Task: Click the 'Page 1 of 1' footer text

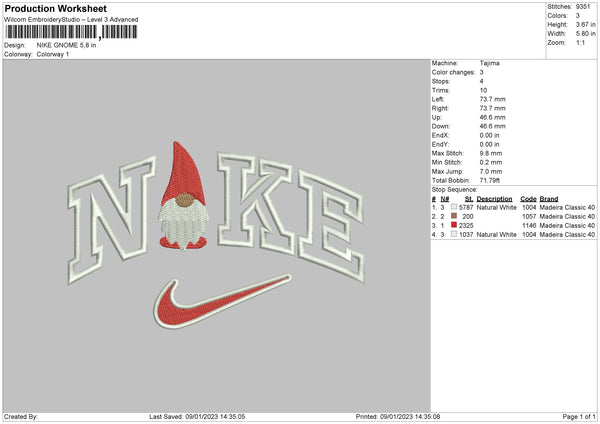Action: pos(579,417)
